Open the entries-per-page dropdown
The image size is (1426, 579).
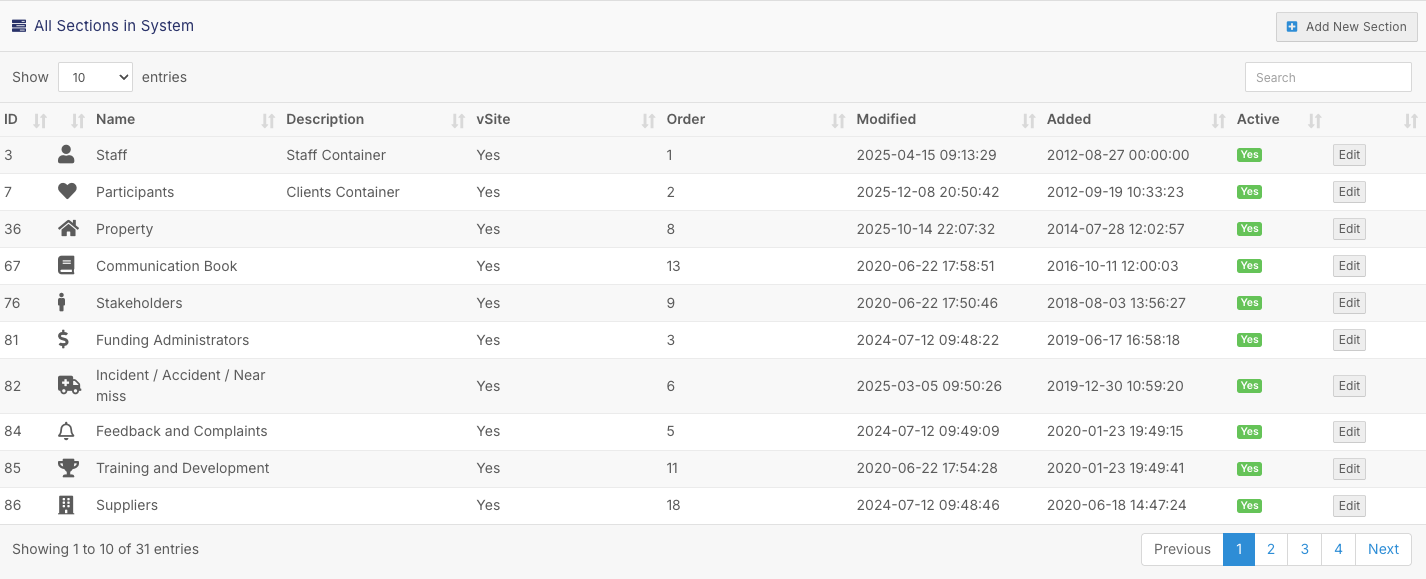[95, 77]
